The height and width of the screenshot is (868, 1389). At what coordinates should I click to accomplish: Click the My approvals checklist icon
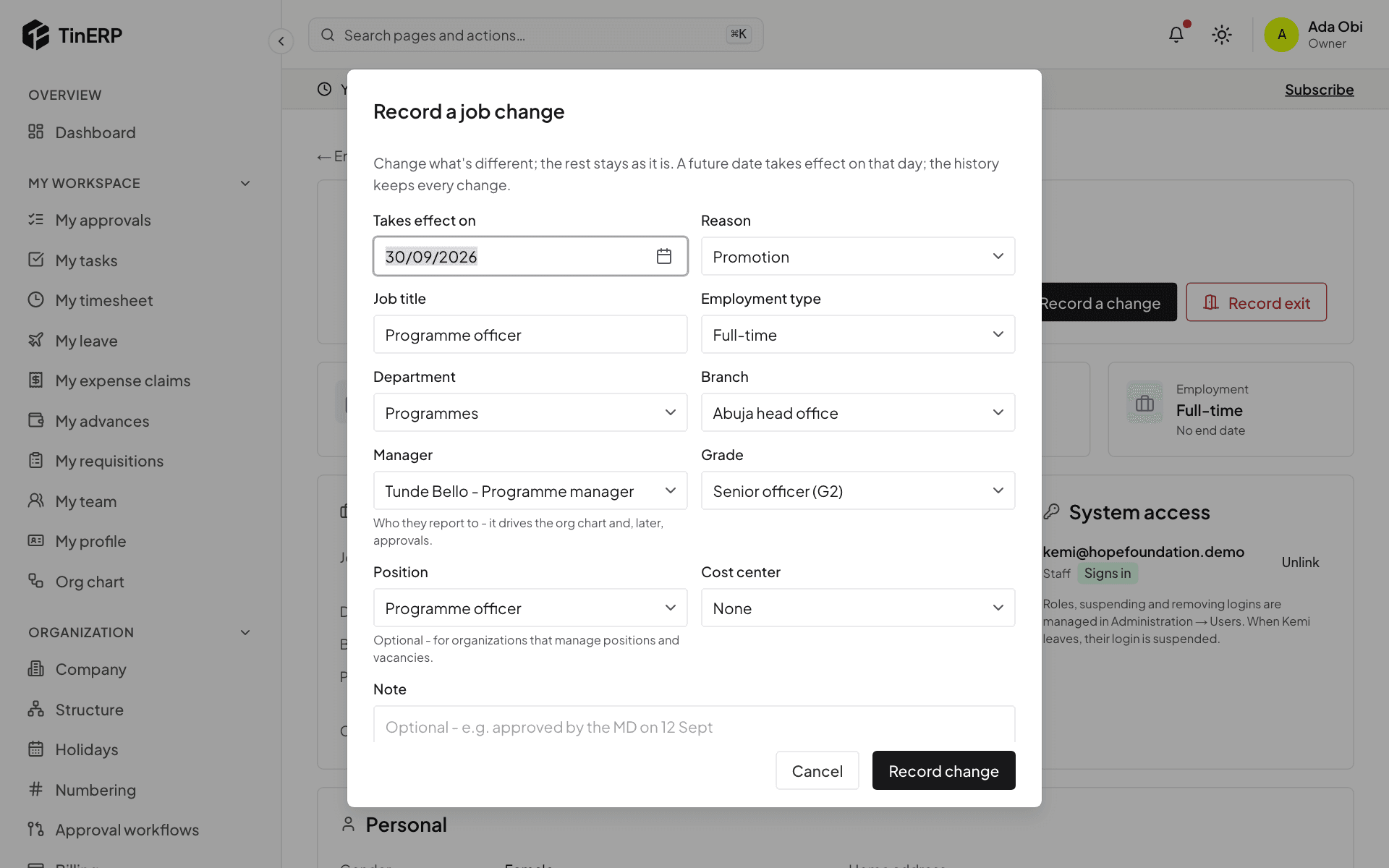coord(36,219)
